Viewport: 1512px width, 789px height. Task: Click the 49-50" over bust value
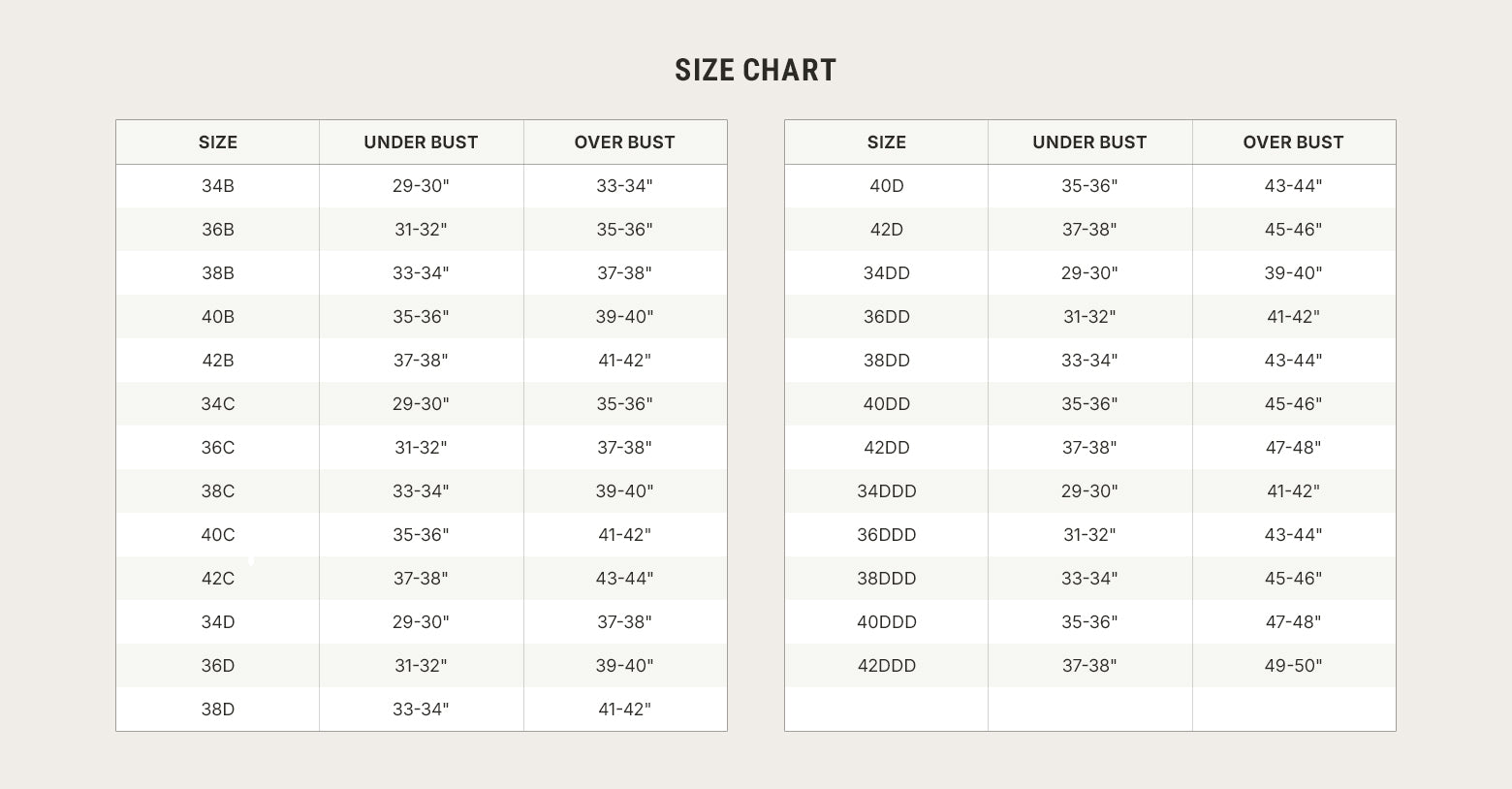pyautogui.click(x=1293, y=666)
